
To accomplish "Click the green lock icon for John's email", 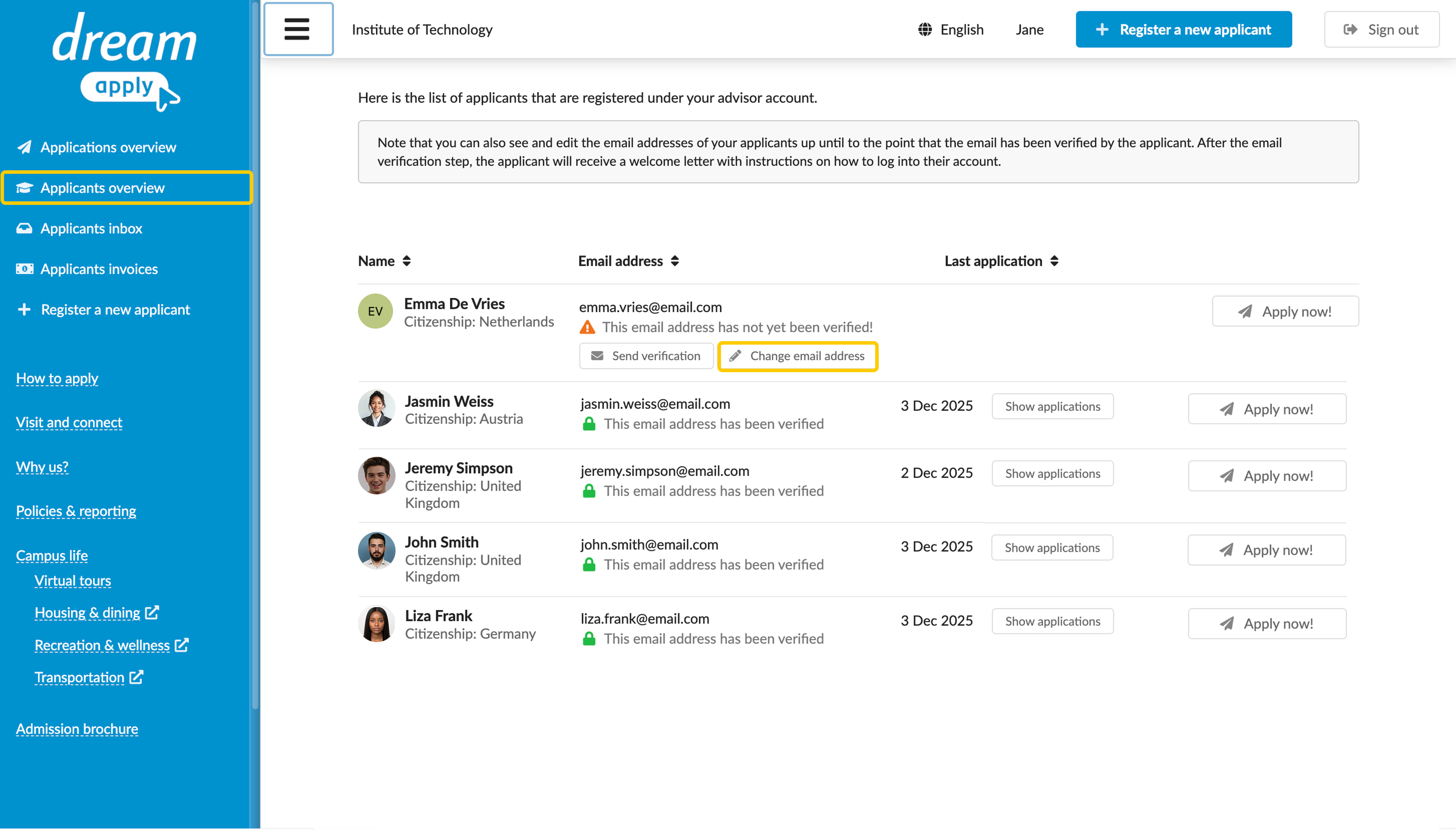I will [x=589, y=565].
